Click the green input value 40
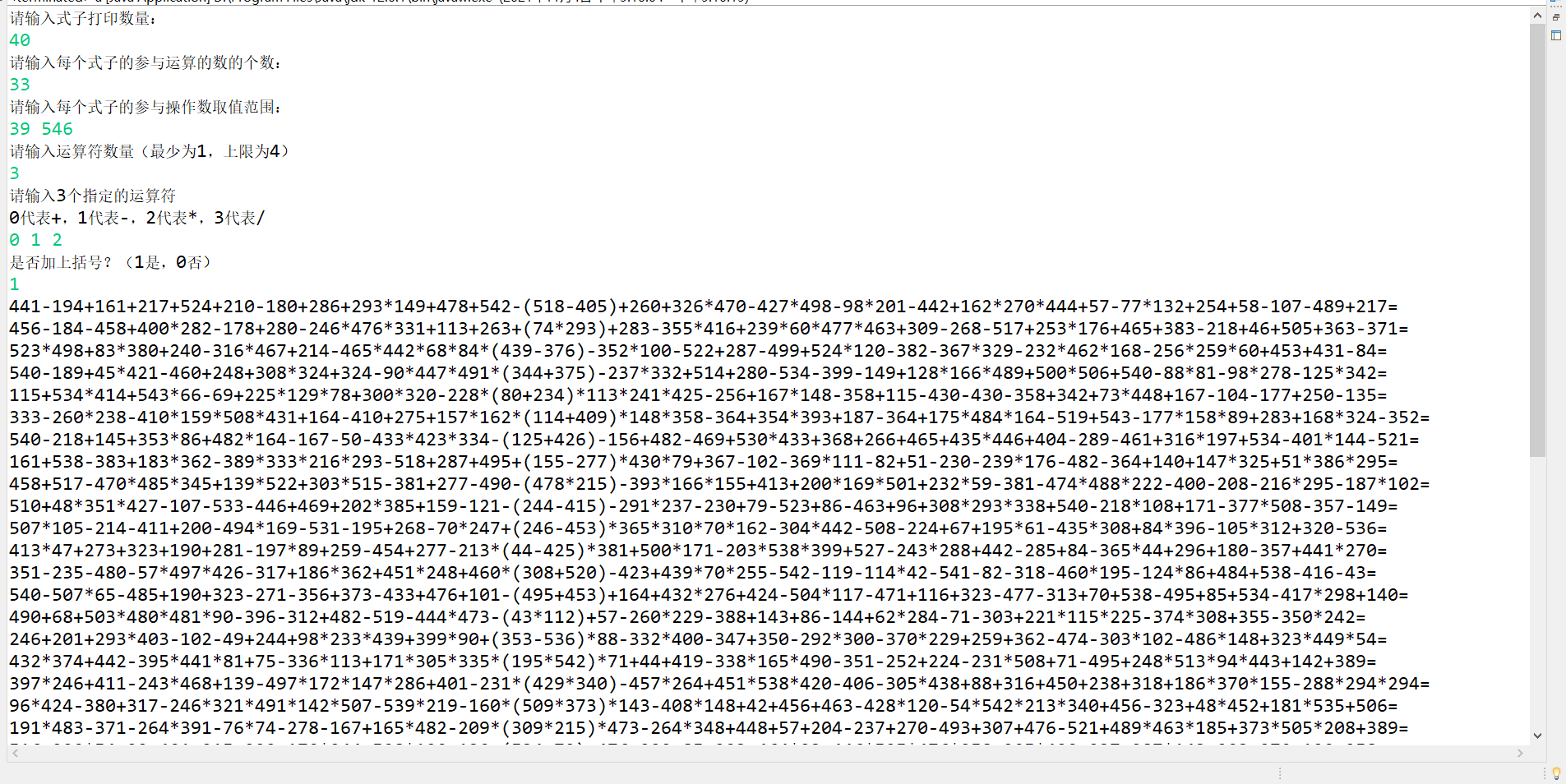 coord(20,40)
